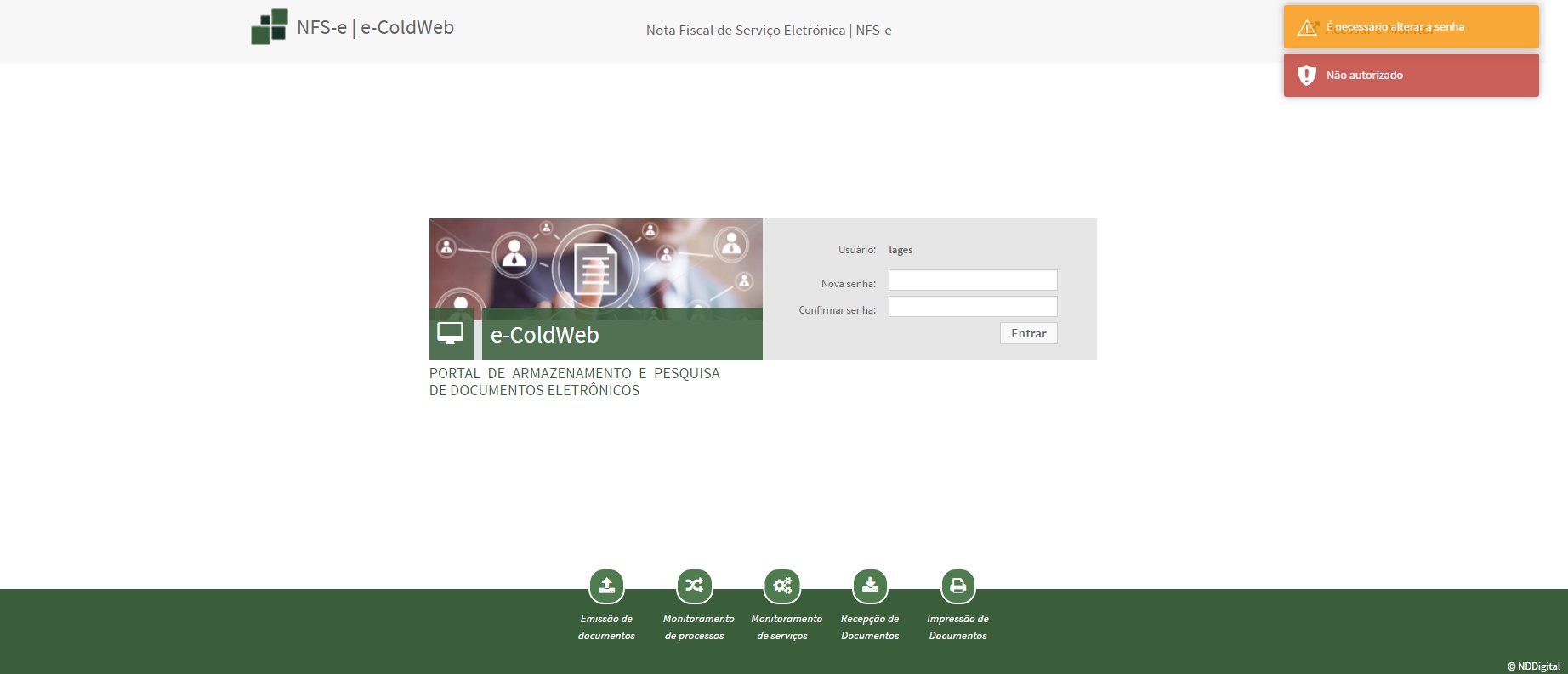Dismiss the 'É necessário alterar a senha' alert
This screenshot has height=674, width=1568.
pos(1395,27)
